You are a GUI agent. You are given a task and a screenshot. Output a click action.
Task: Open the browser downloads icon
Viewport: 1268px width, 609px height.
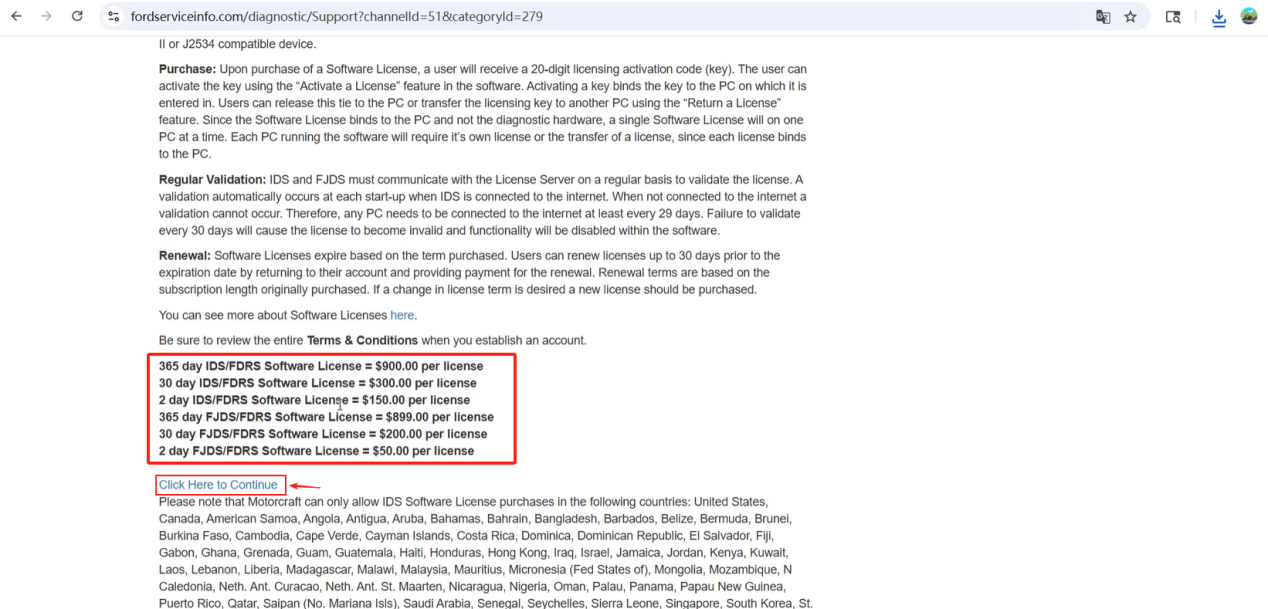(1219, 17)
